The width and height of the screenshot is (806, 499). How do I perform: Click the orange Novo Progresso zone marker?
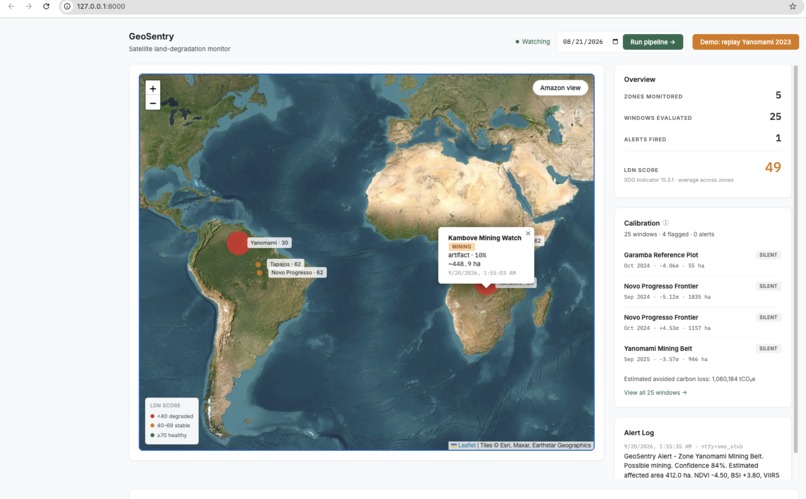click(x=260, y=273)
